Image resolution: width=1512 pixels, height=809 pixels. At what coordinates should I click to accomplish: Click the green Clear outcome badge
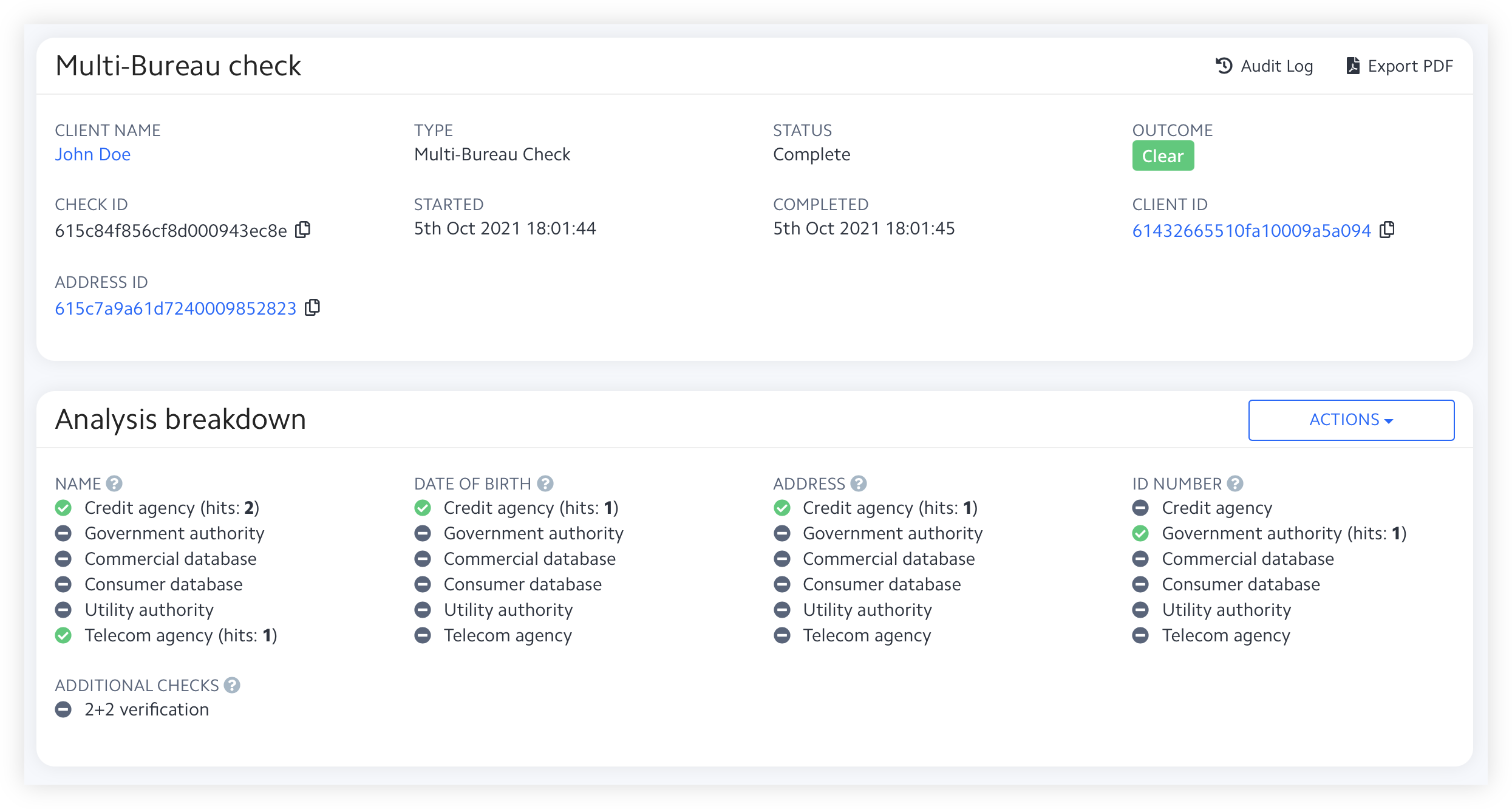1163,156
